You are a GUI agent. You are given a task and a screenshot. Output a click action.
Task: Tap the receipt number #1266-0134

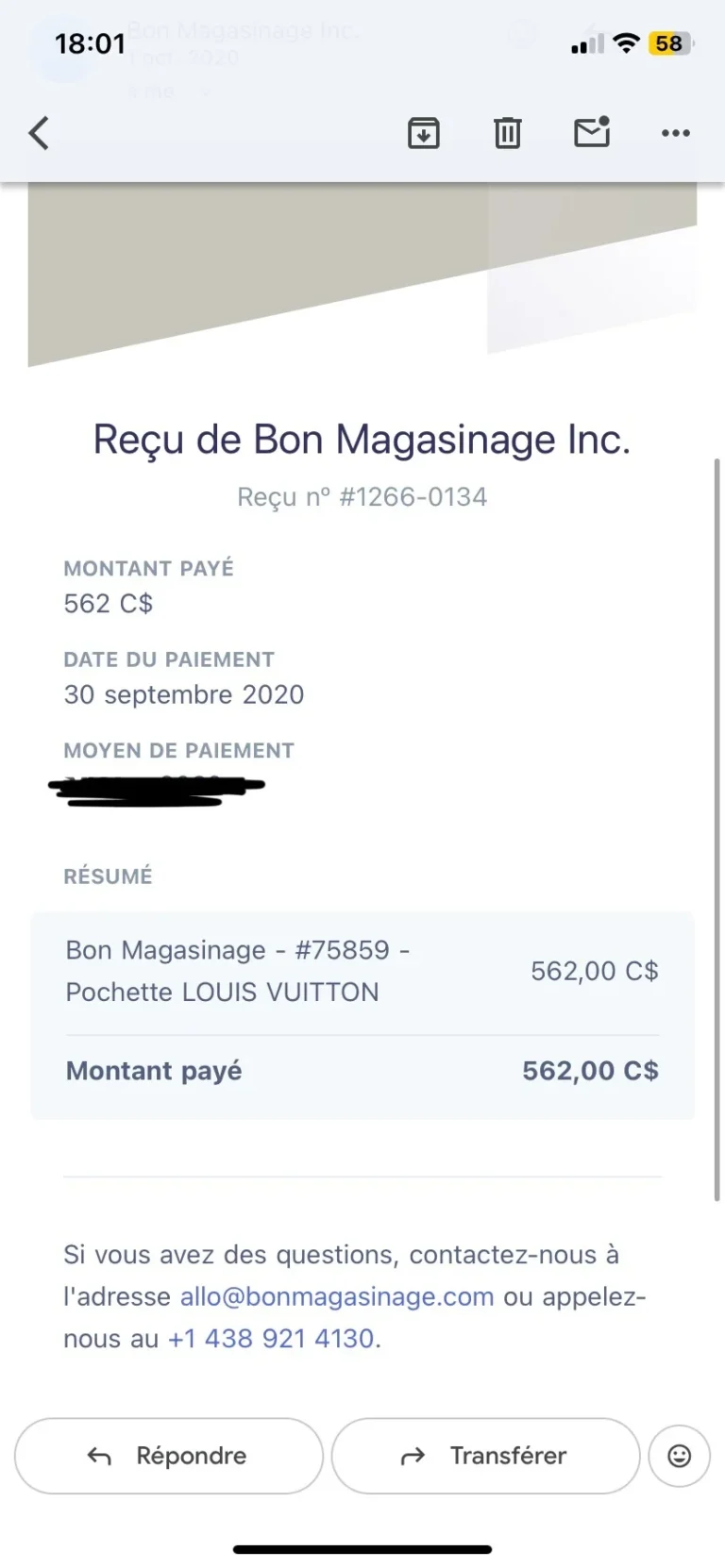point(413,496)
